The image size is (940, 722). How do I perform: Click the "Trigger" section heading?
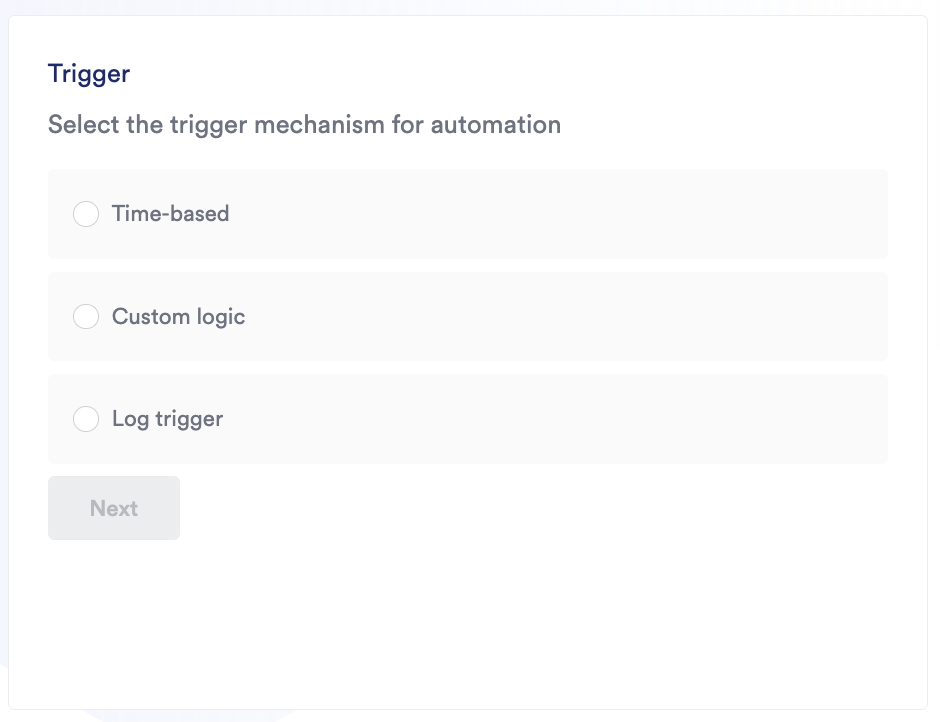coord(89,73)
